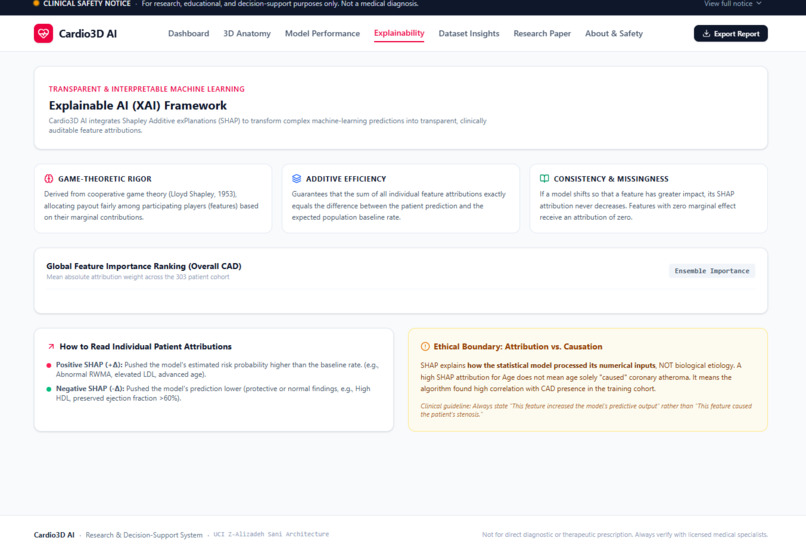Click the Additive Efficiency layers icon
The height and width of the screenshot is (550, 806).
pyautogui.click(x=297, y=179)
